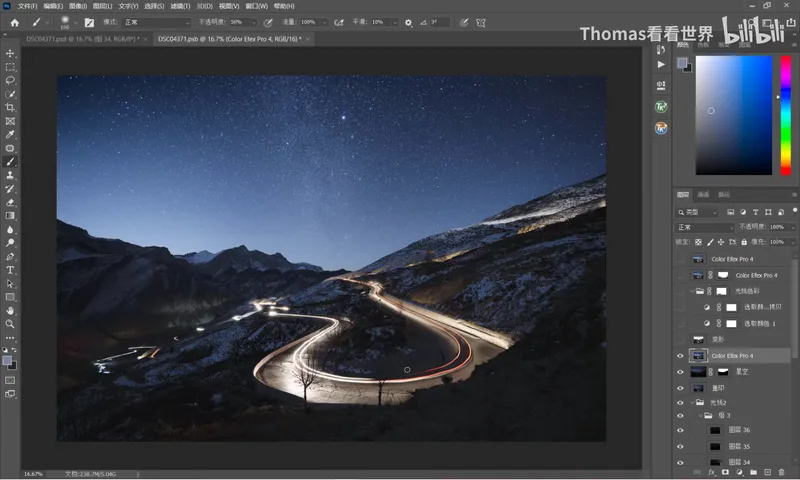Pick a color in the color field

(734, 115)
